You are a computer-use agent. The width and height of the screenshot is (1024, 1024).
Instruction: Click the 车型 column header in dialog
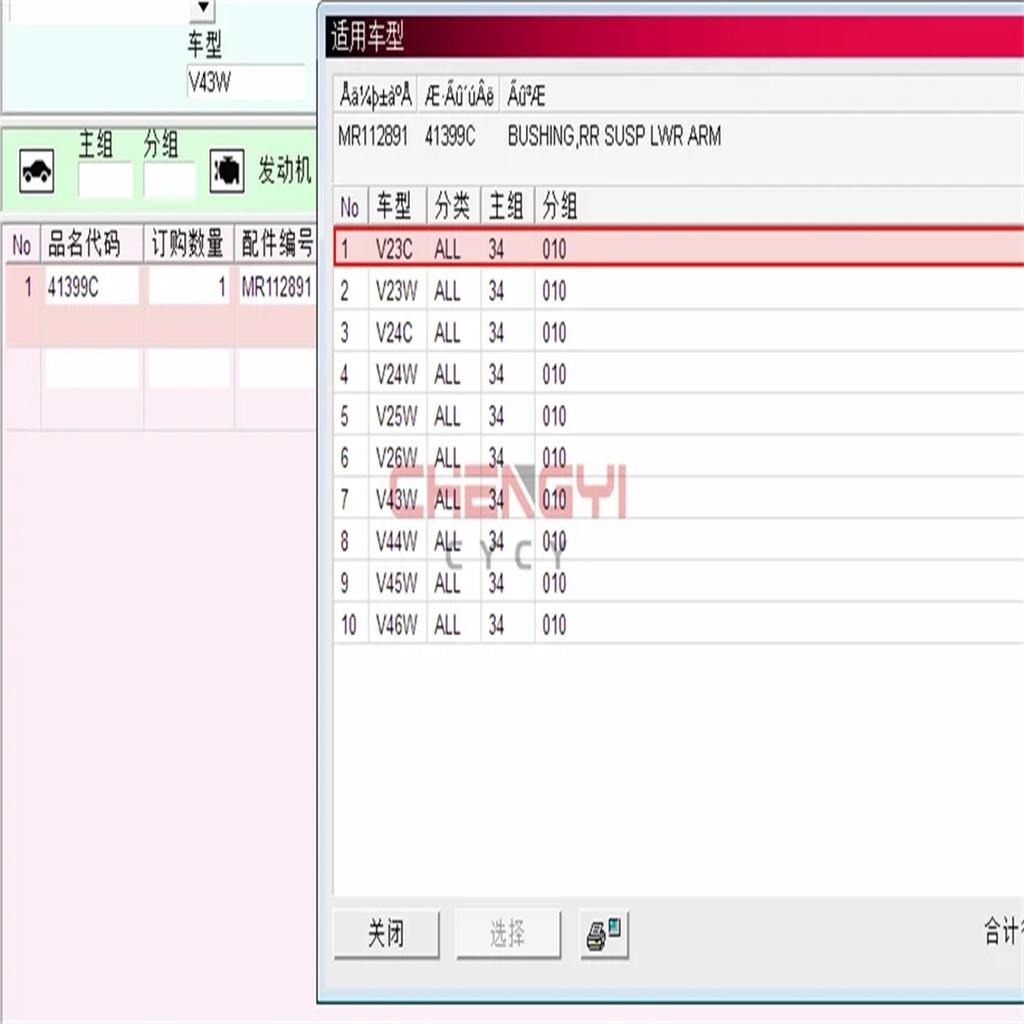[398, 206]
